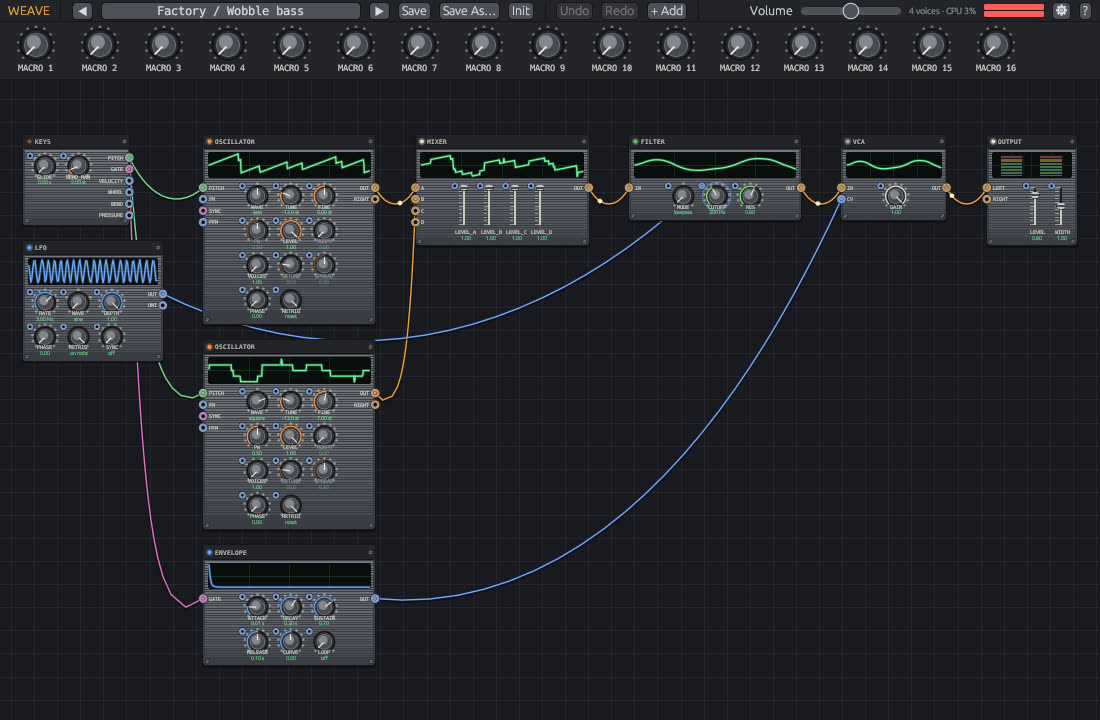Load the next preset with right arrow
This screenshot has width=1100, height=720.
(x=379, y=11)
